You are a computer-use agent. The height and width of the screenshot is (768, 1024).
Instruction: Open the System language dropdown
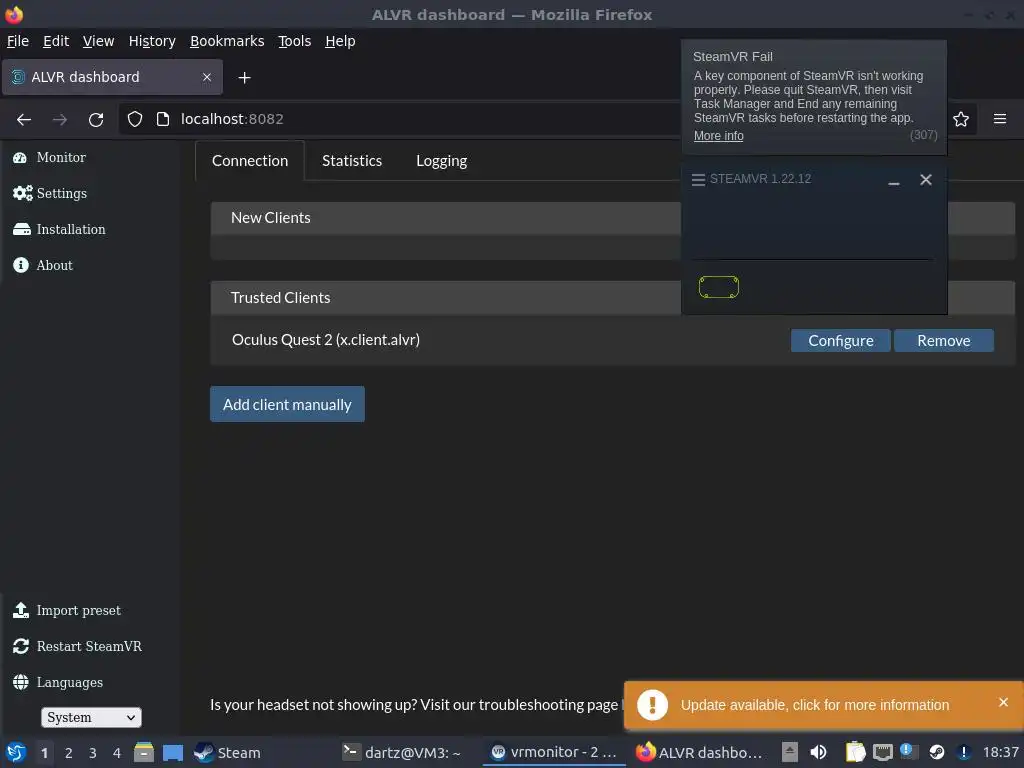coord(91,717)
